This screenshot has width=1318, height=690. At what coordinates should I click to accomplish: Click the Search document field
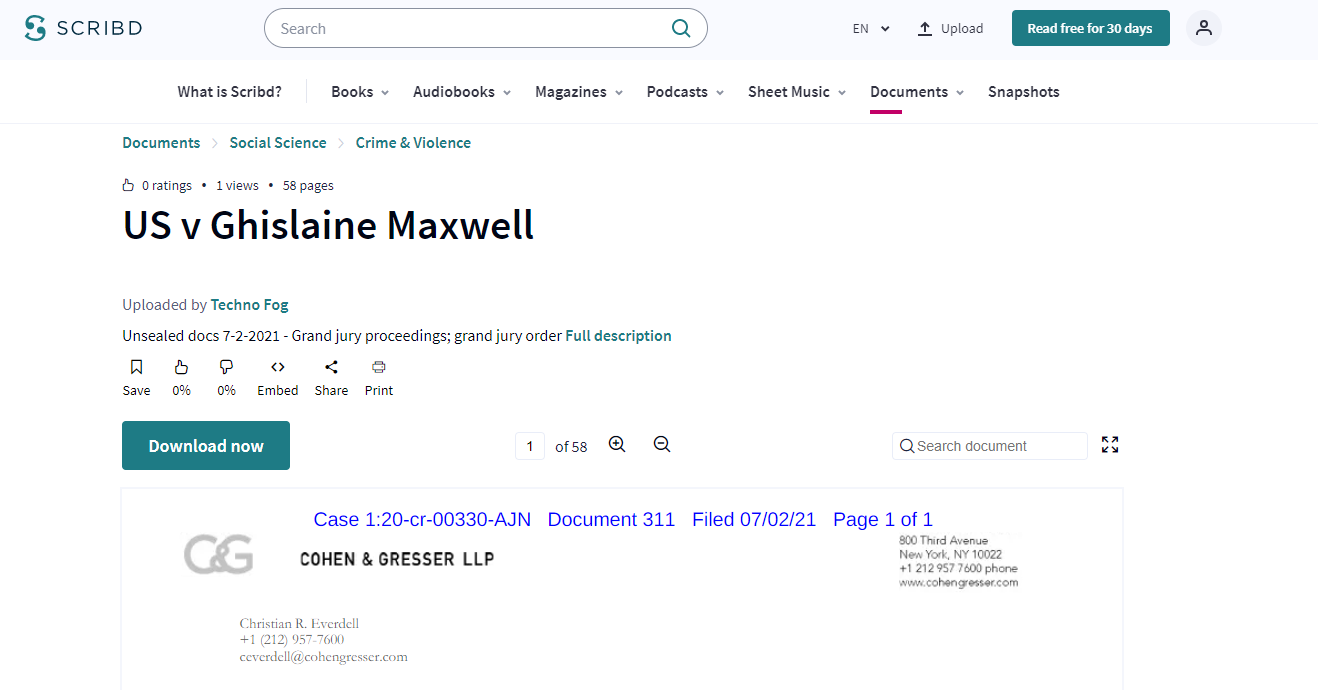click(x=989, y=446)
